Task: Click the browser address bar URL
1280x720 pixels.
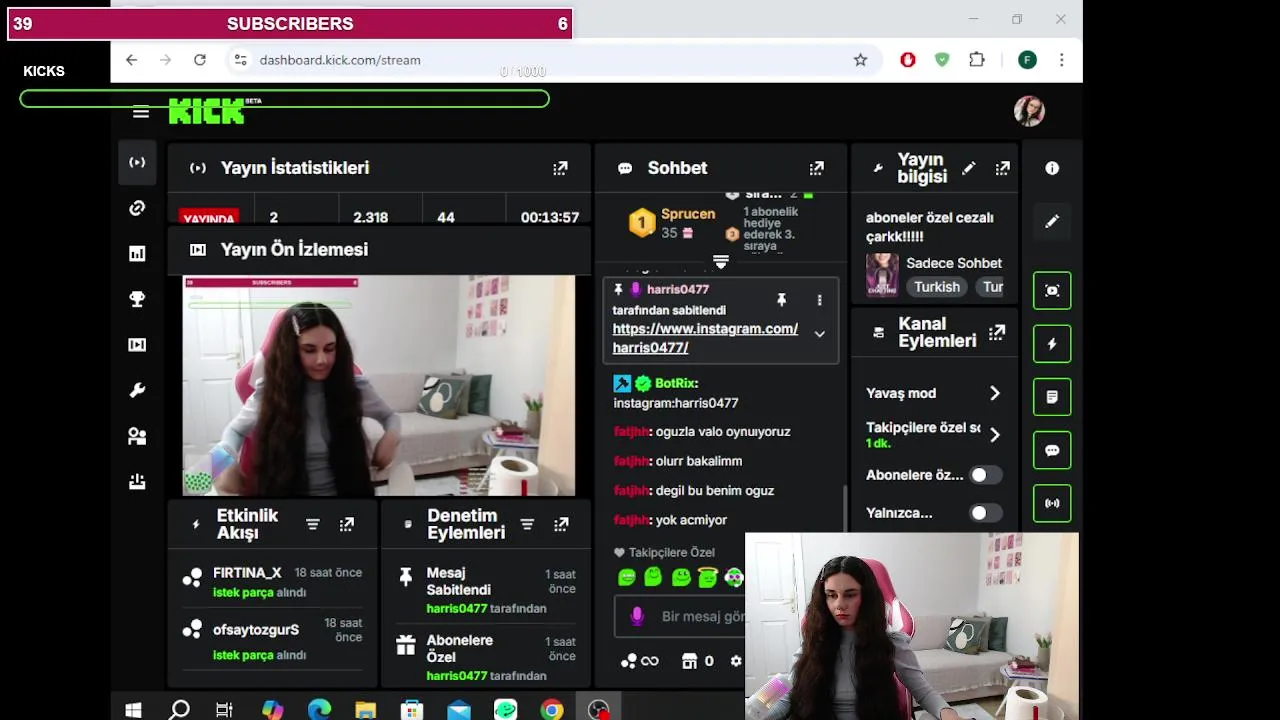Action: coord(340,60)
